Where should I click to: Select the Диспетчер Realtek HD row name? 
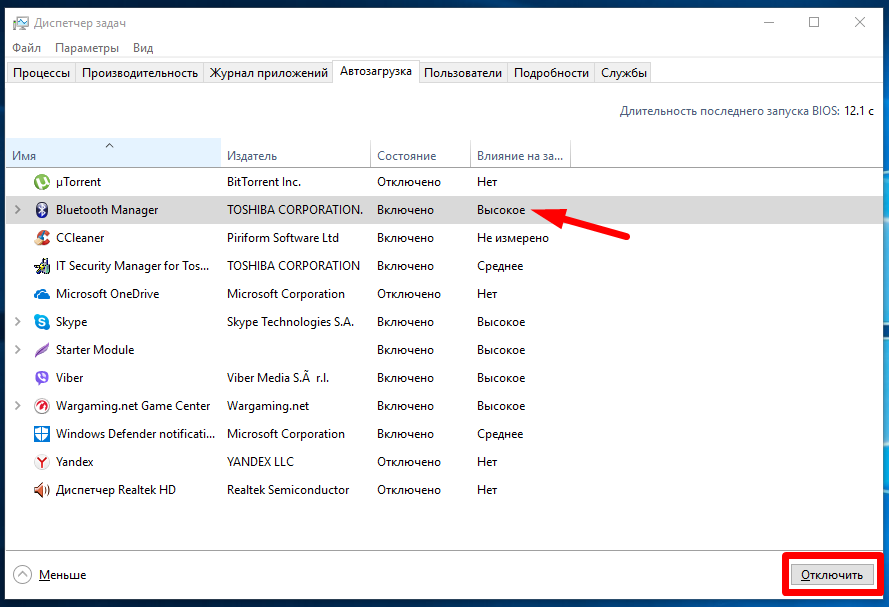(x=116, y=490)
